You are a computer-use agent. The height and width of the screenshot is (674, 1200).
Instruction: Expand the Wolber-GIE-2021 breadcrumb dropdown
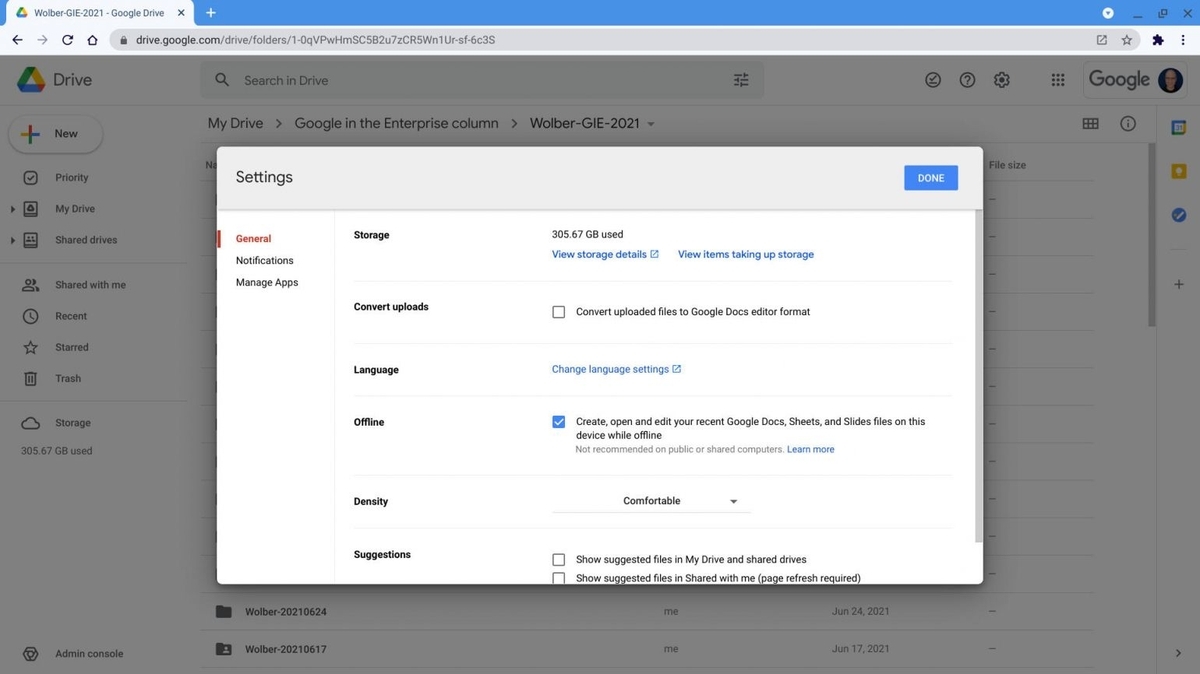click(650, 123)
